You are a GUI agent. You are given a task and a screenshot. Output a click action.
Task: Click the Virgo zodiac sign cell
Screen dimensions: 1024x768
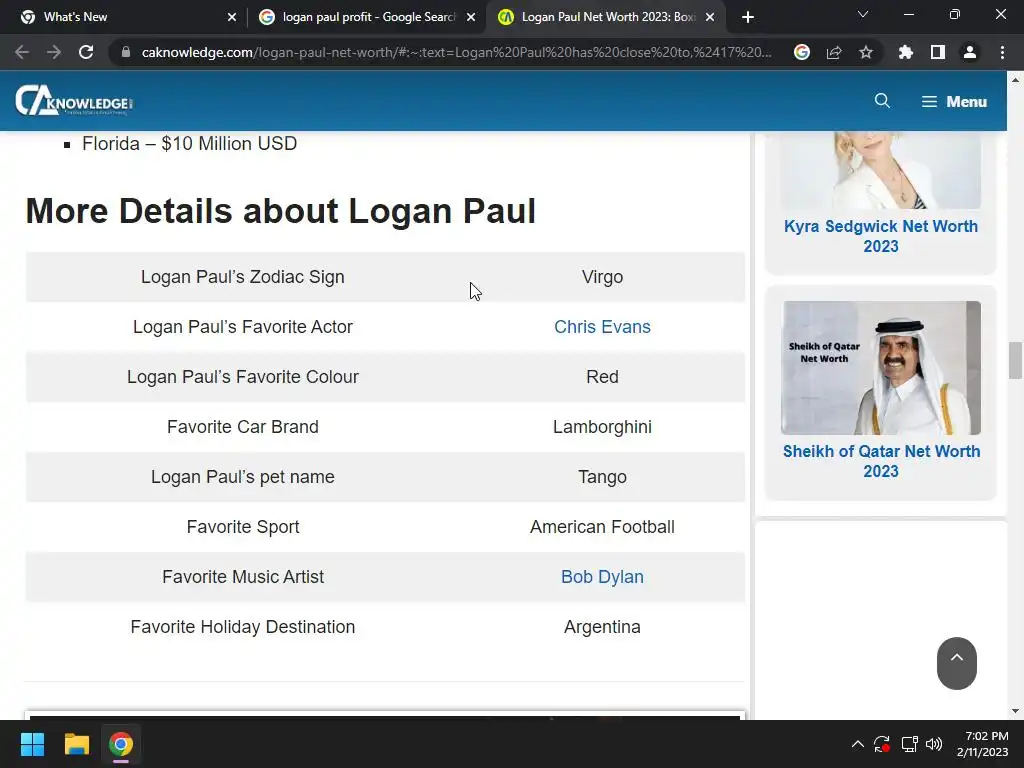pyautogui.click(x=602, y=277)
